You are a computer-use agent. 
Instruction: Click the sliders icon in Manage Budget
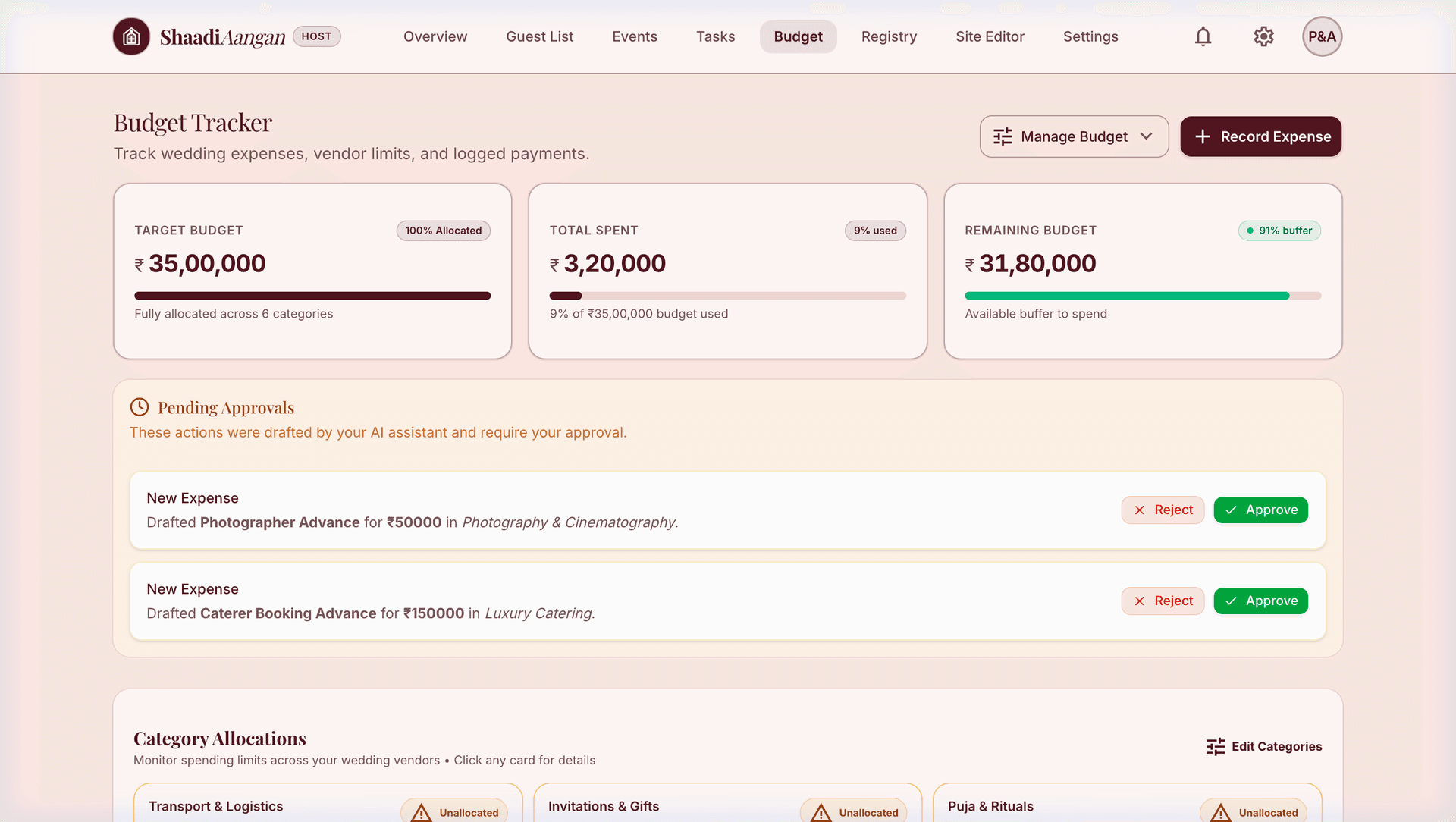[x=1003, y=136]
